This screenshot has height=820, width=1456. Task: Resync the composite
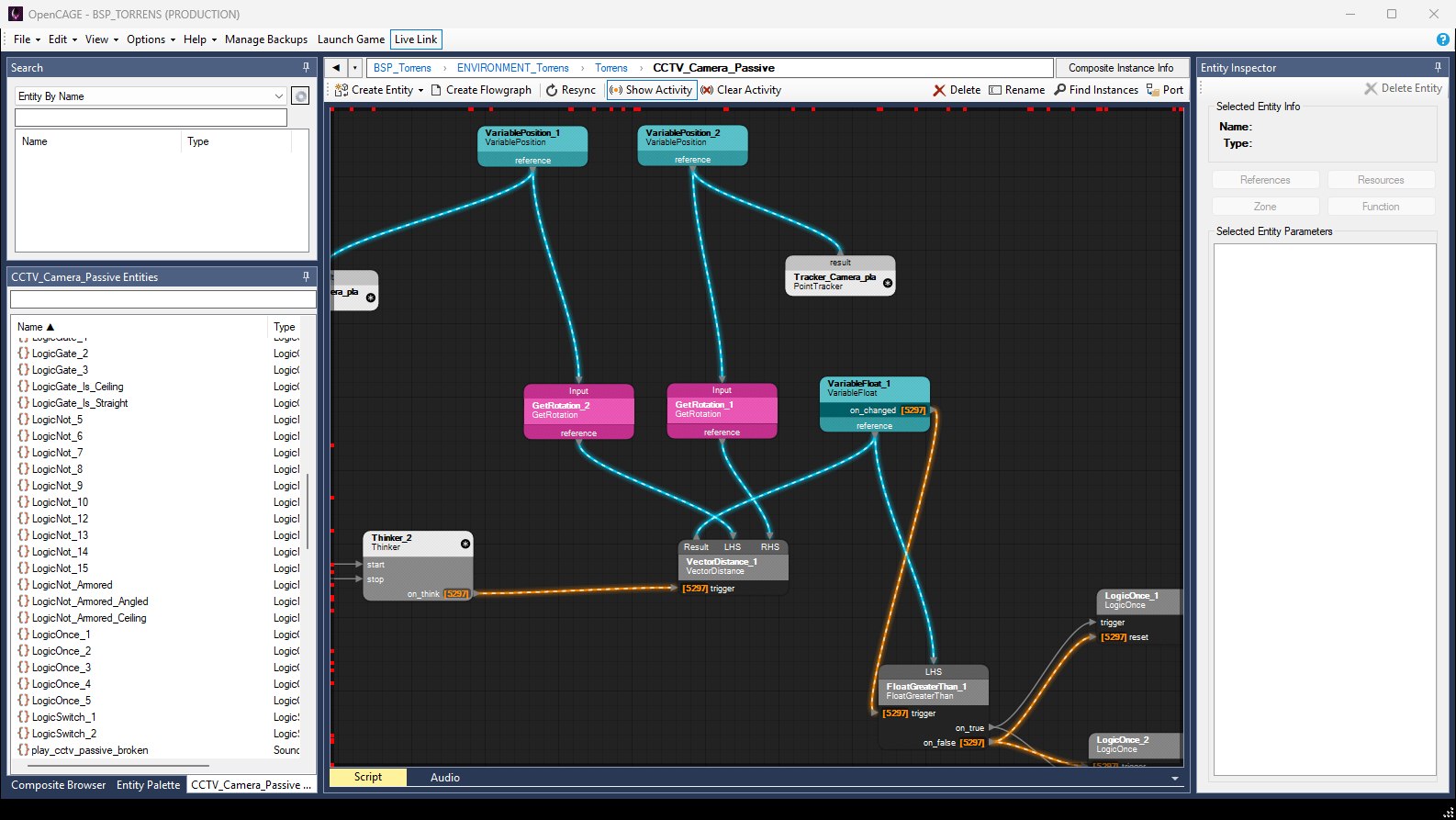[571, 90]
